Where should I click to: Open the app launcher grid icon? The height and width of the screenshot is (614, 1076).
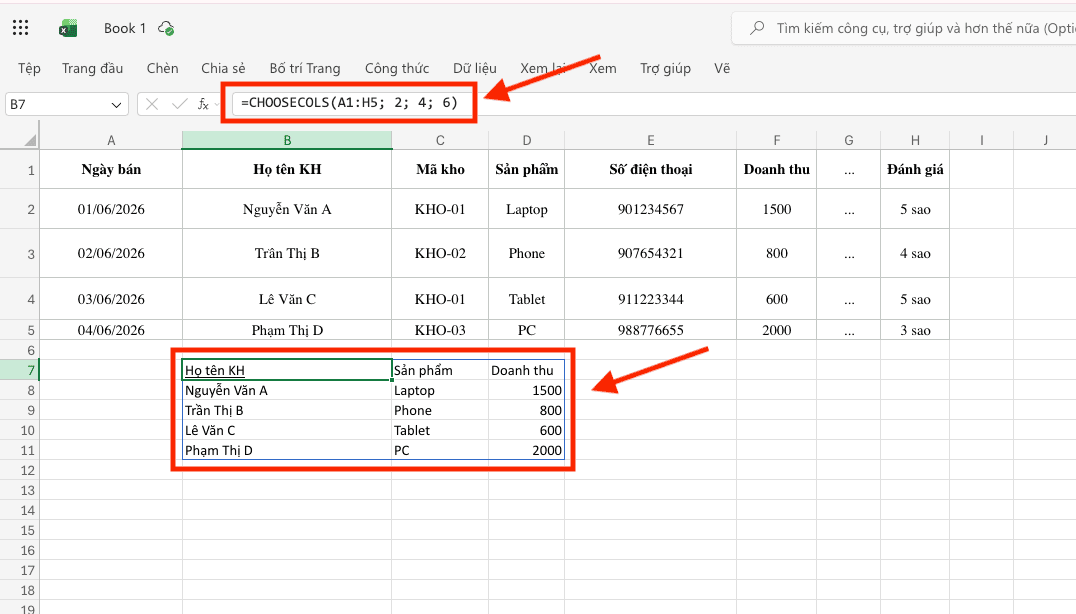click(21, 27)
